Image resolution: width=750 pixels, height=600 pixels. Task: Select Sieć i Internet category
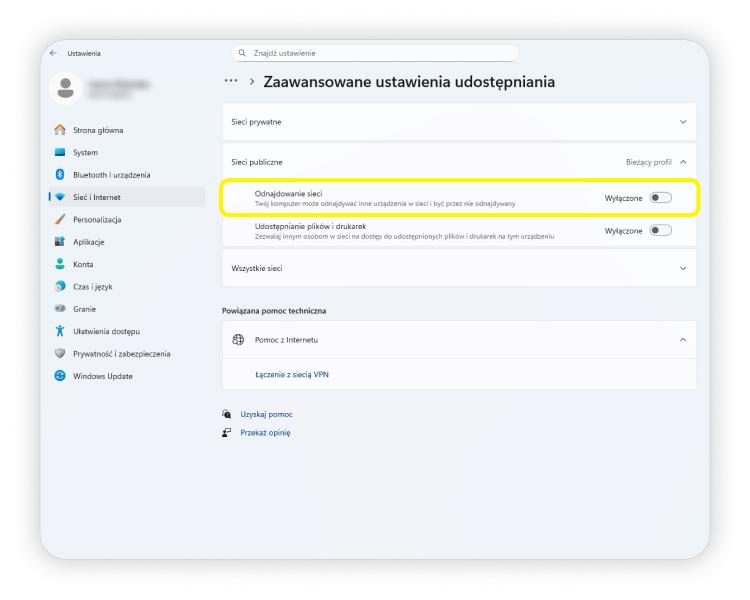pos(127,197)
